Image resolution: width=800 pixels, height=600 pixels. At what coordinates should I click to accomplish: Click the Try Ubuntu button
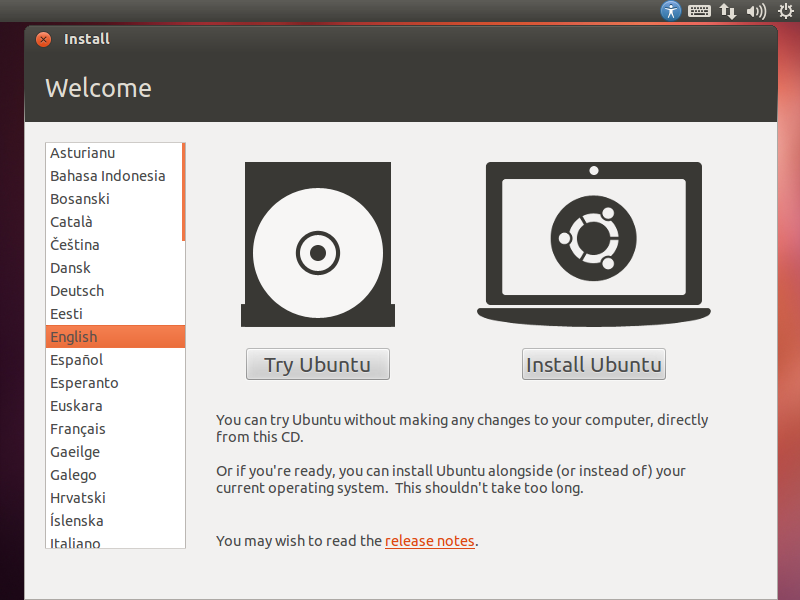318,364
